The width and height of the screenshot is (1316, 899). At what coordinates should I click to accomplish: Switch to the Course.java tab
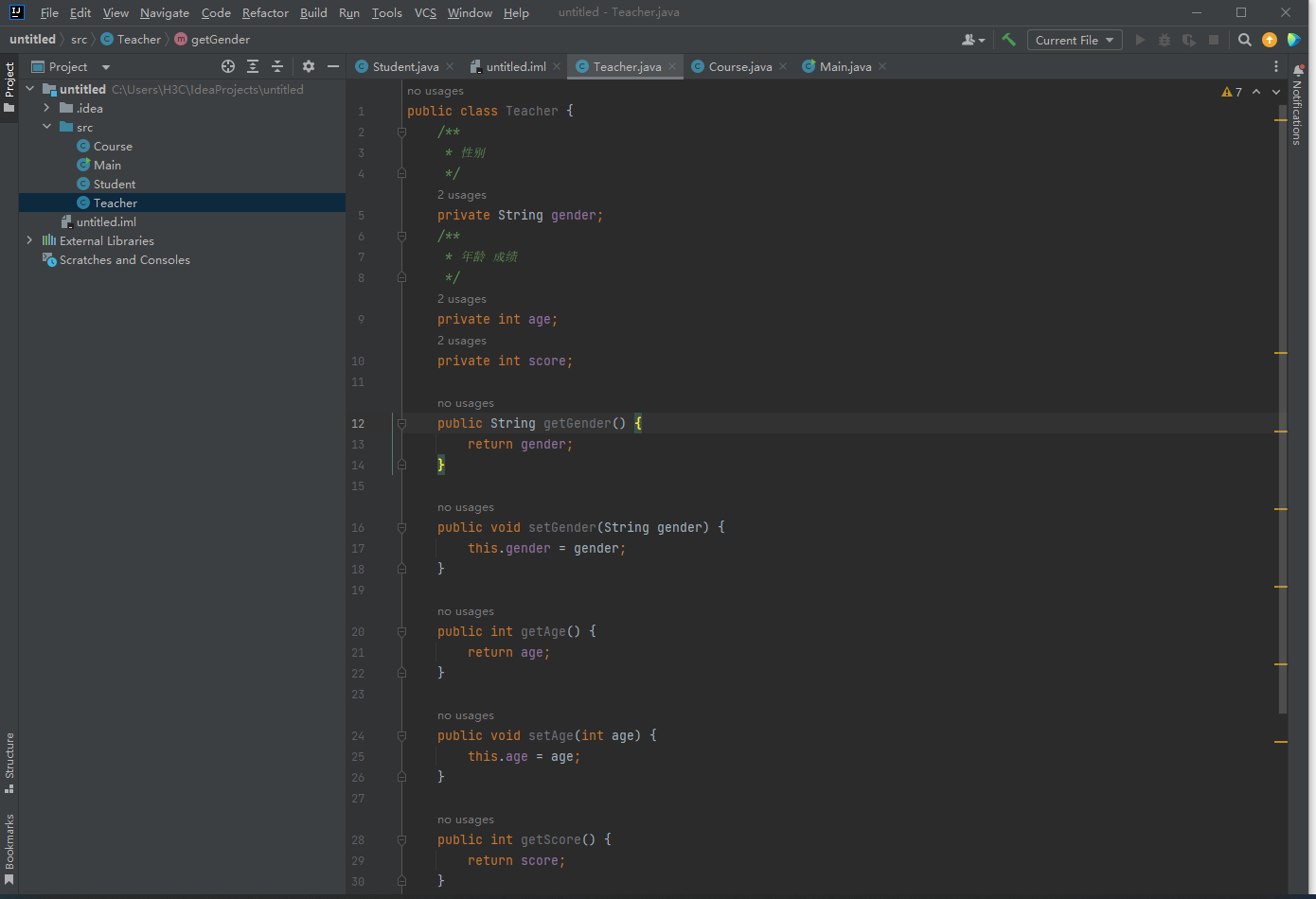point(739,66)
